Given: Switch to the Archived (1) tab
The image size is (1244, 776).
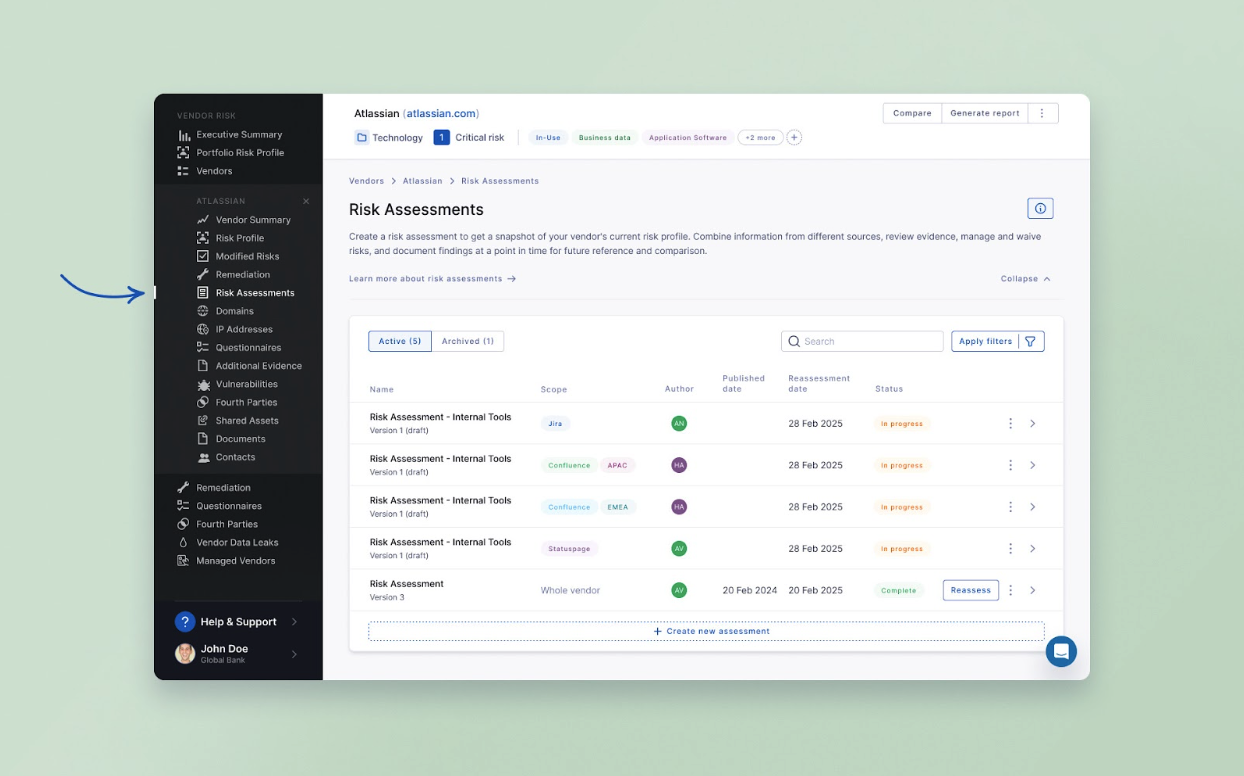Looking at the screenshot, I should click(468, 341).
